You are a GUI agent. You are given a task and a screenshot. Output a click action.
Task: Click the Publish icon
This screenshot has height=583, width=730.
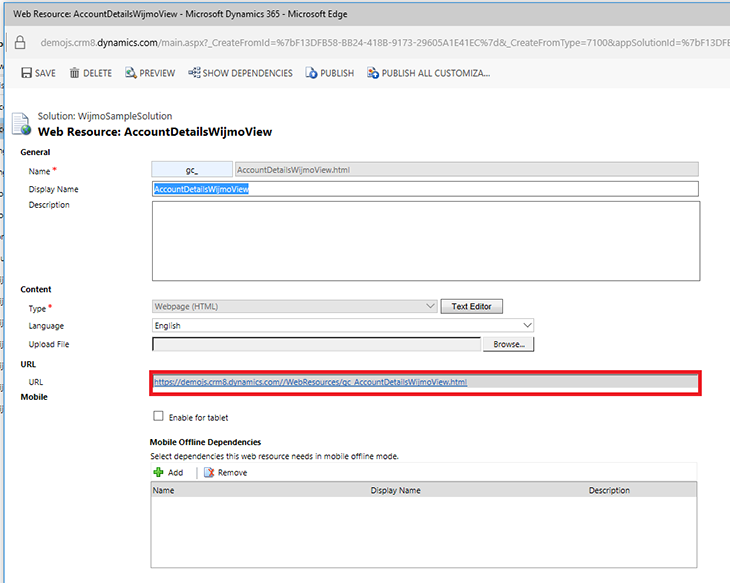point(311,73)
